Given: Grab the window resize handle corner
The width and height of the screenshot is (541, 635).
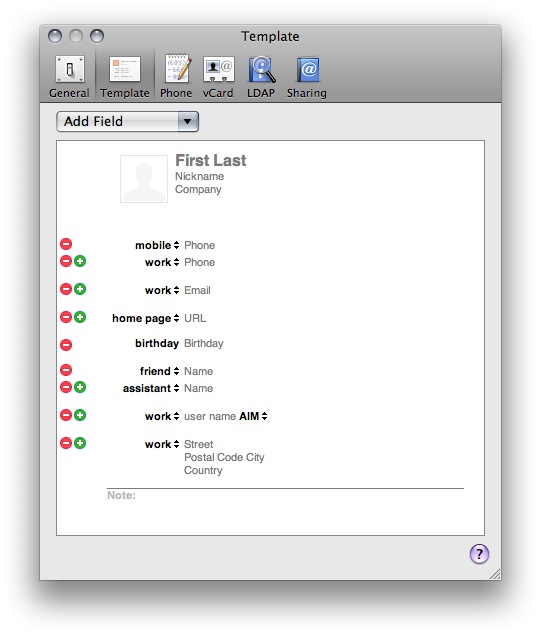Looking at the screenshot, I should 495,574.
